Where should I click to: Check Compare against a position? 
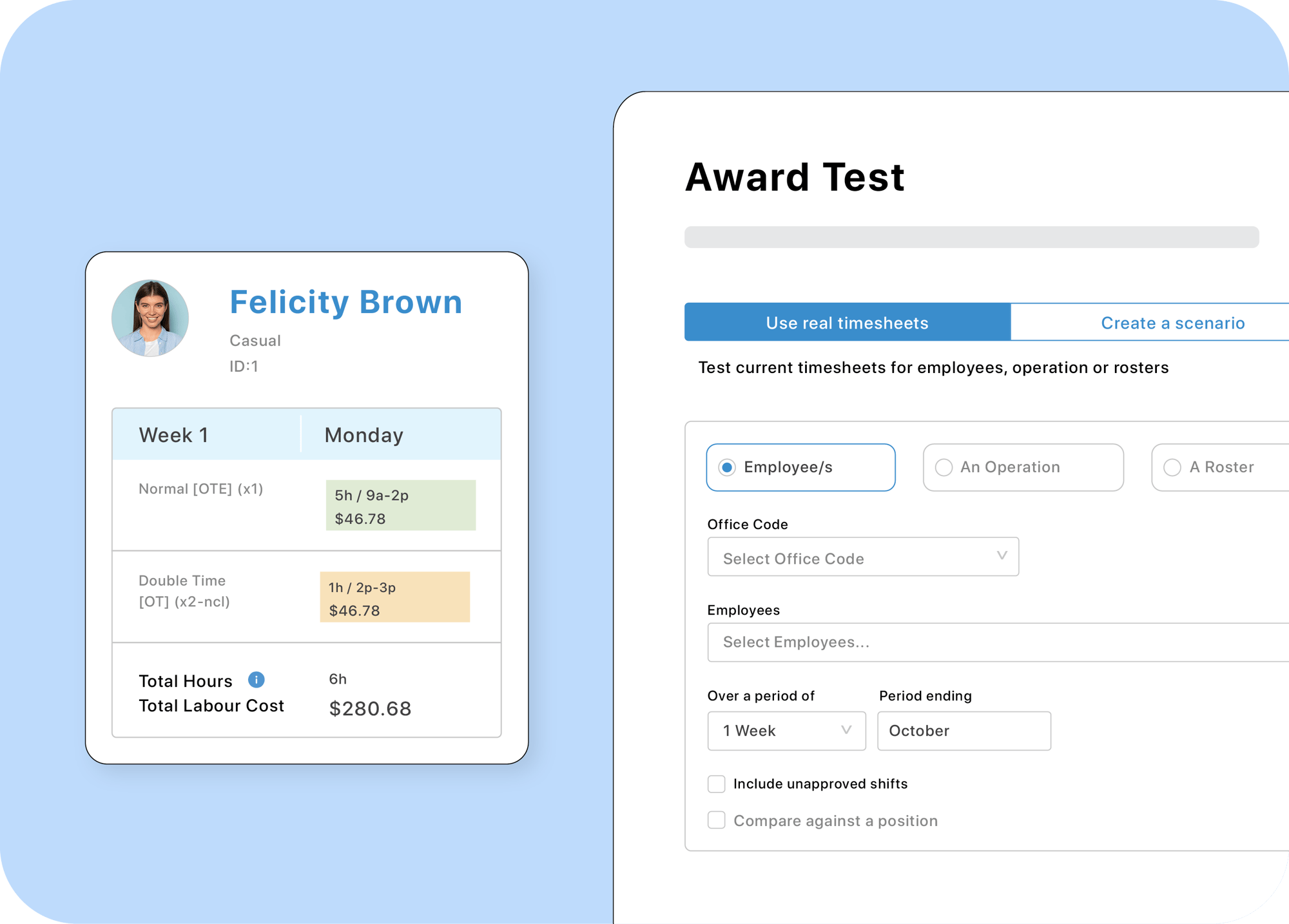click(x=716, y=820)
